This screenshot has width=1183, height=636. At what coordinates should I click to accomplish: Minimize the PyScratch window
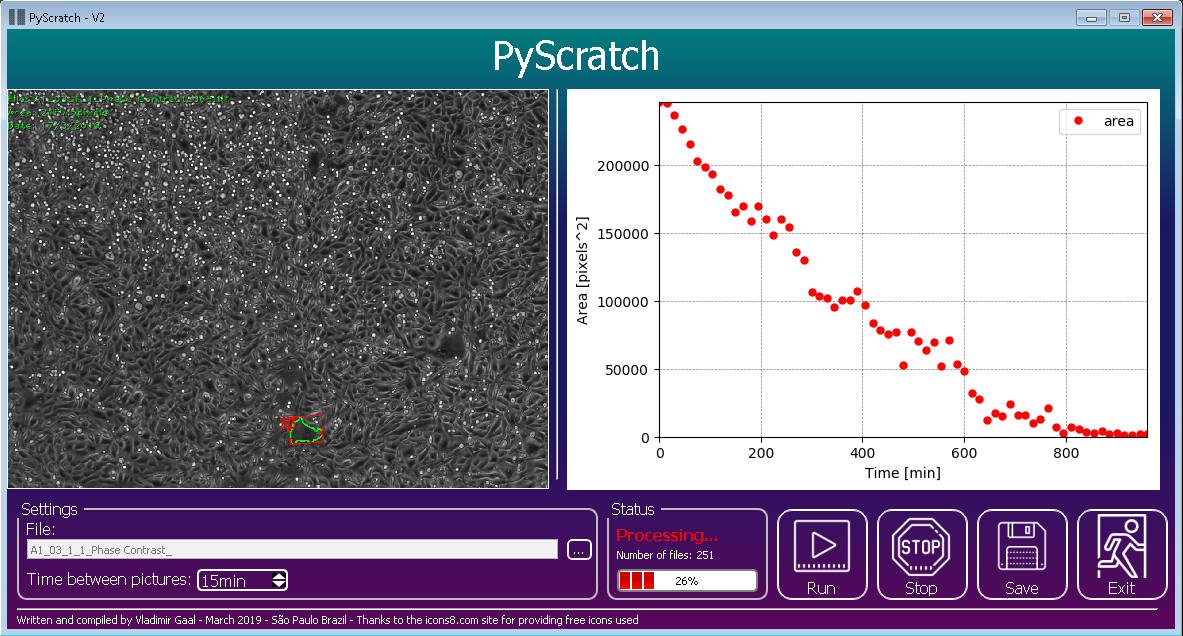1090,17
